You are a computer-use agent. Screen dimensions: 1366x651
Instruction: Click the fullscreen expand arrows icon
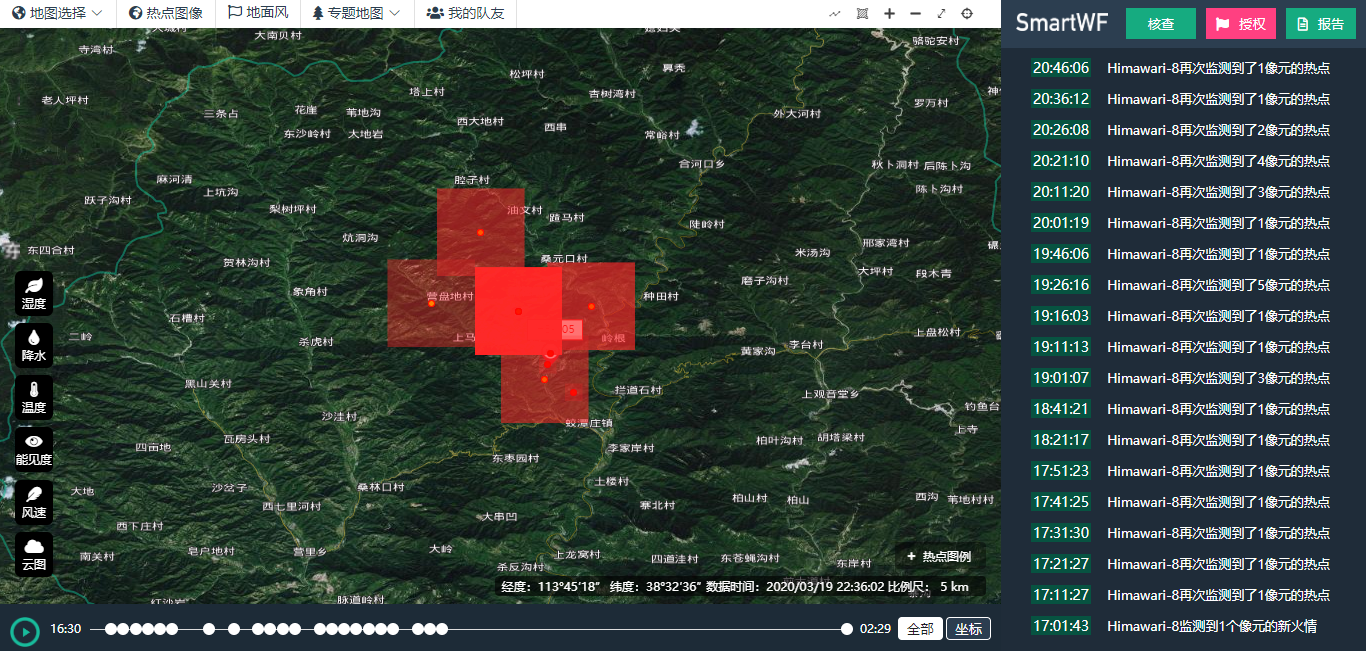[x=941, y=13]
